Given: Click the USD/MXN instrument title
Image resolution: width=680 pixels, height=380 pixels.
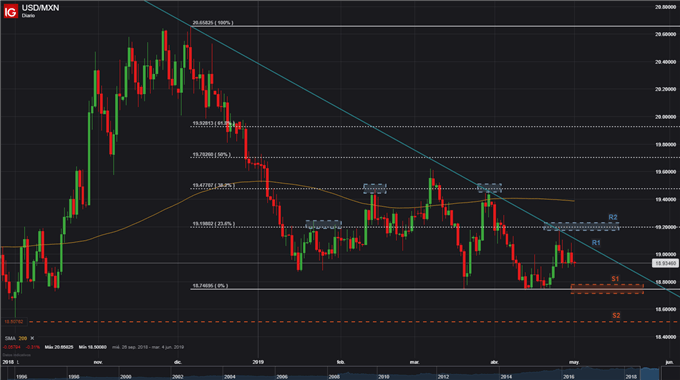Looking at the screenshot, I should click(x=40, y=8).
